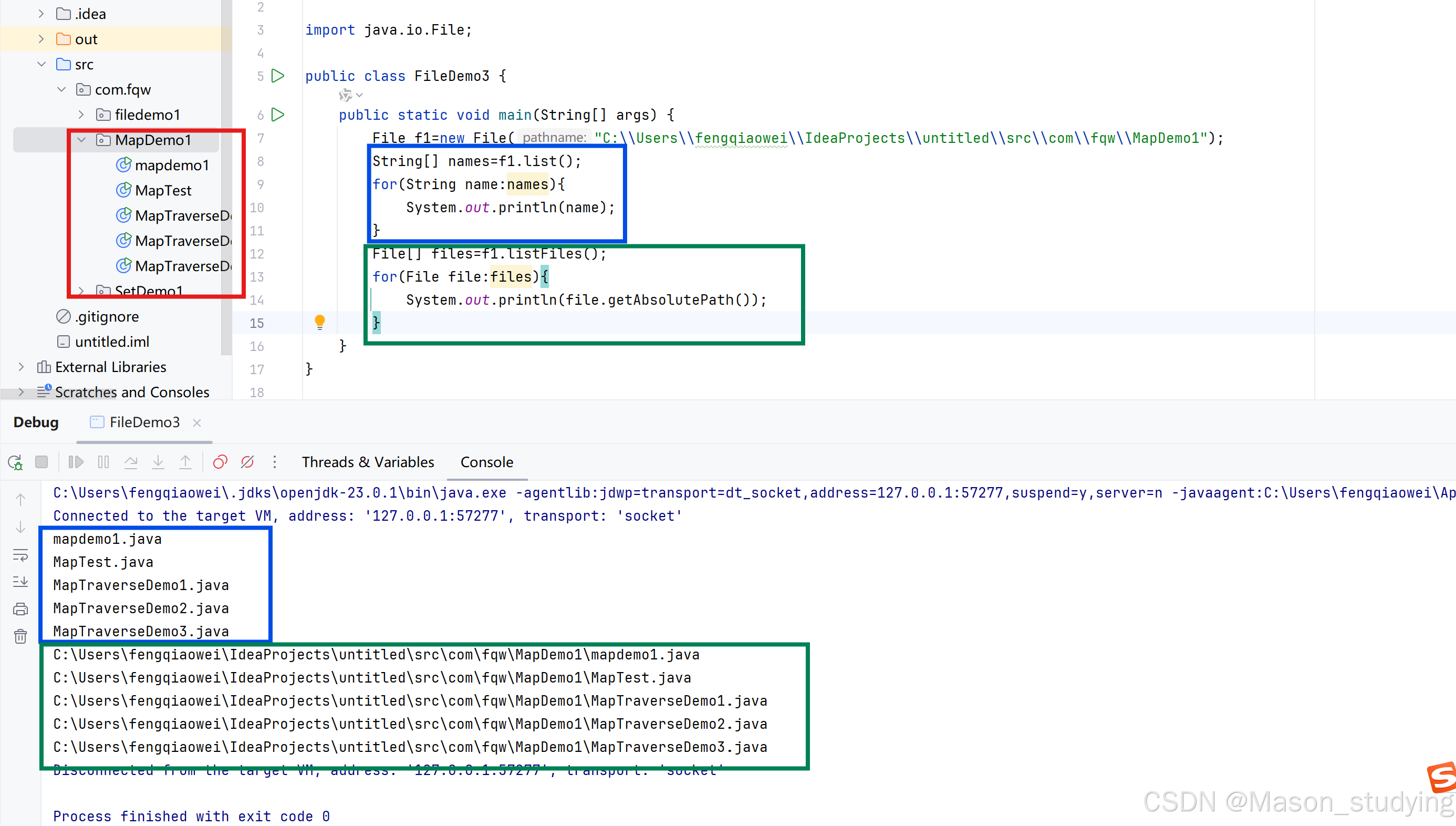Viewport: 1456px width, 826px height.
Task: Expand External Libraries node
Action: 22,367
